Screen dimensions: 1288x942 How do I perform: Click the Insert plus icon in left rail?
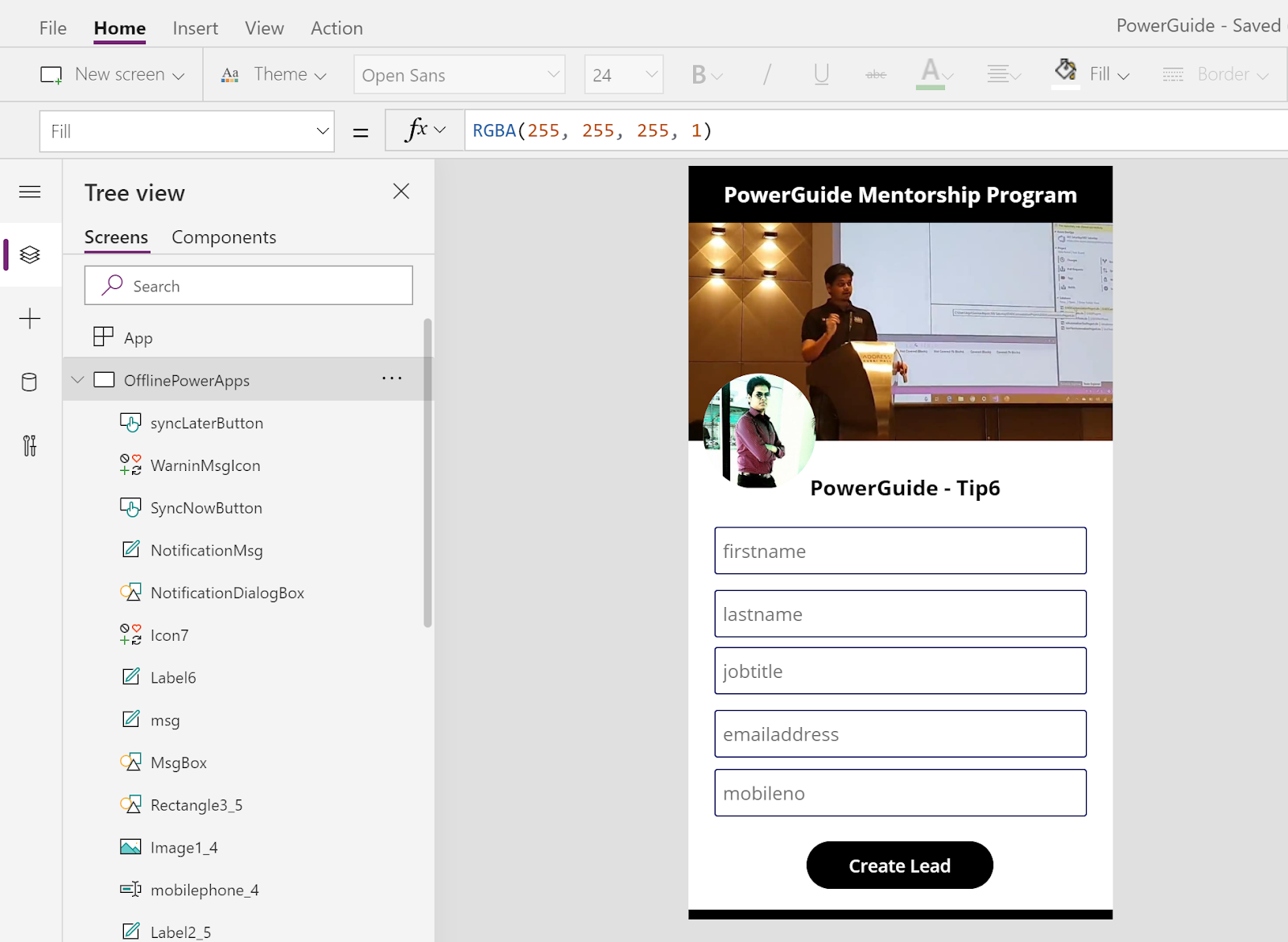[x=30, y=318]
